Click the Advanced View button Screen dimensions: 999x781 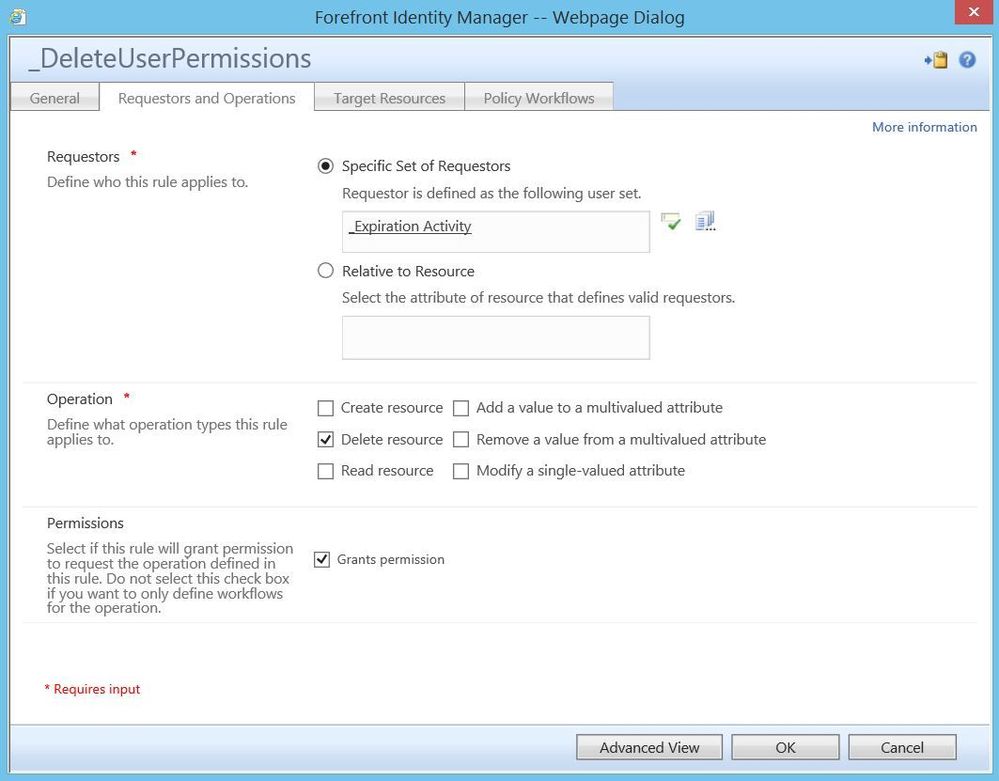click(649, 747)
